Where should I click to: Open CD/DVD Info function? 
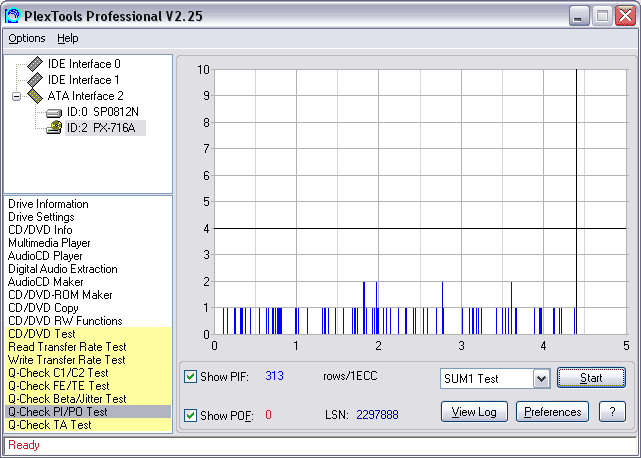coord(40,230)
